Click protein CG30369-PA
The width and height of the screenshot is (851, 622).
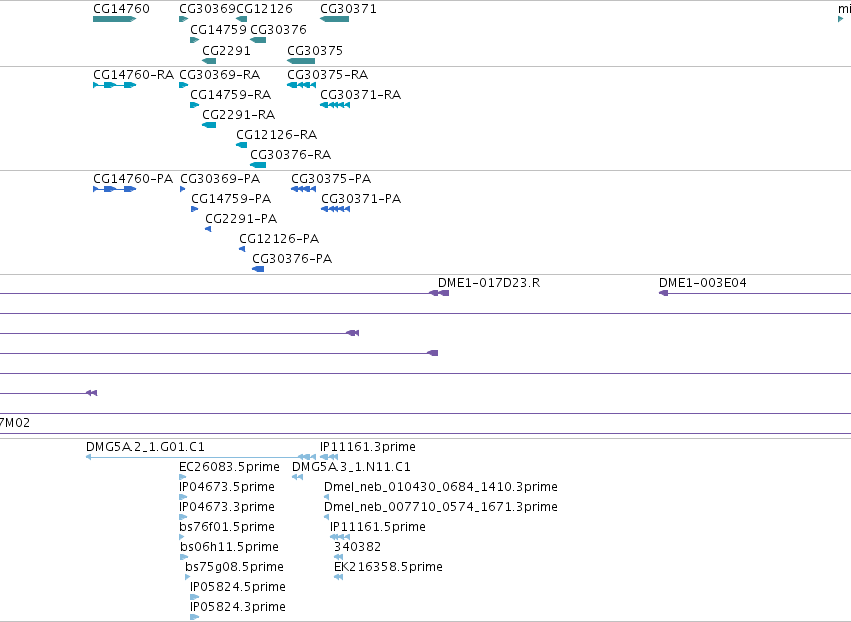220,179
